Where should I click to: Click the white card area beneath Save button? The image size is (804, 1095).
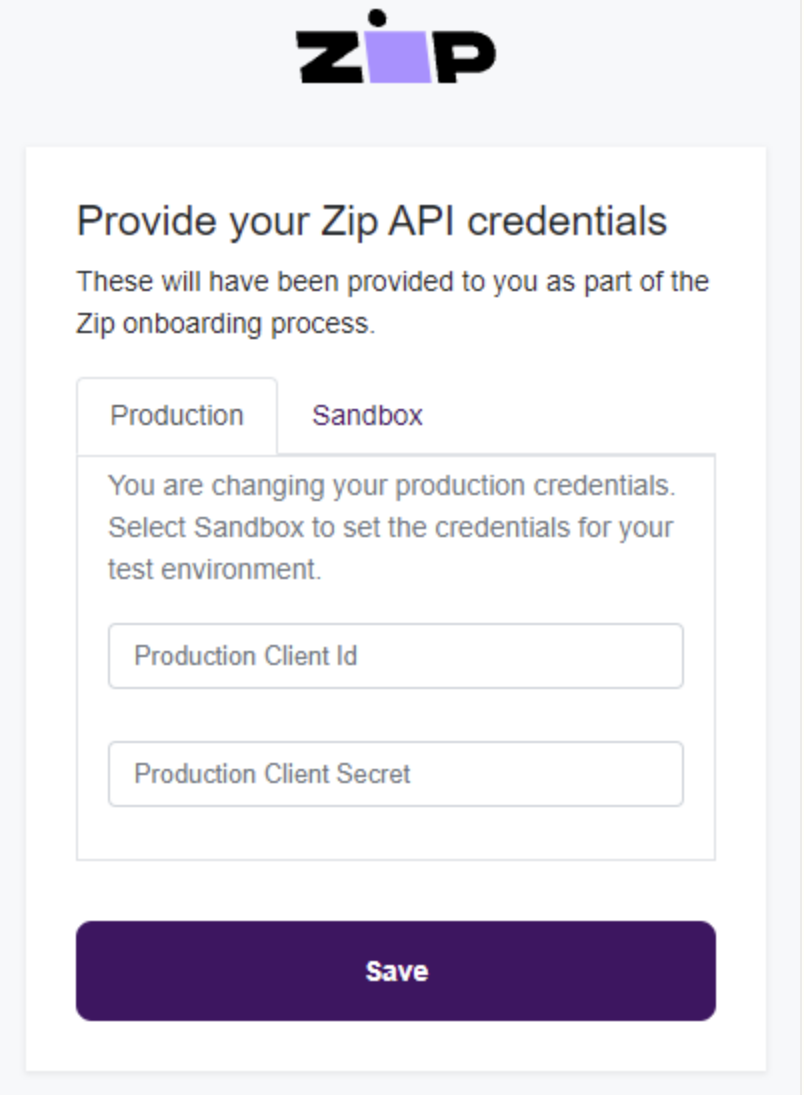[x=395, y=1045]
